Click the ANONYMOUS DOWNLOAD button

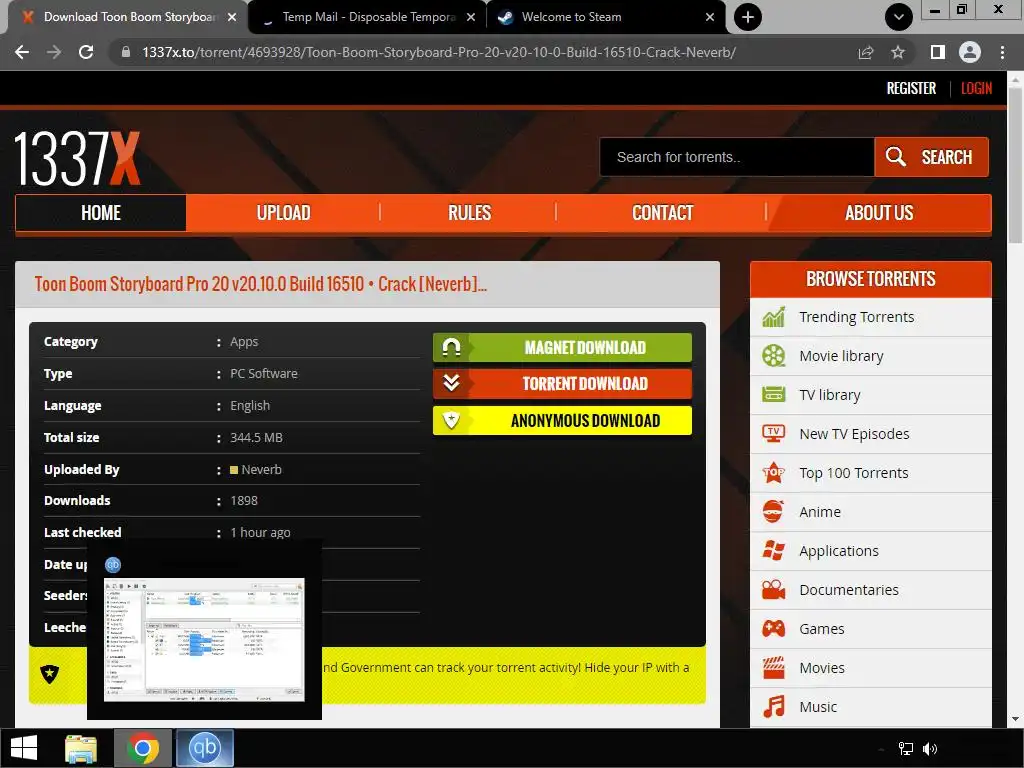tap(562, 421)
